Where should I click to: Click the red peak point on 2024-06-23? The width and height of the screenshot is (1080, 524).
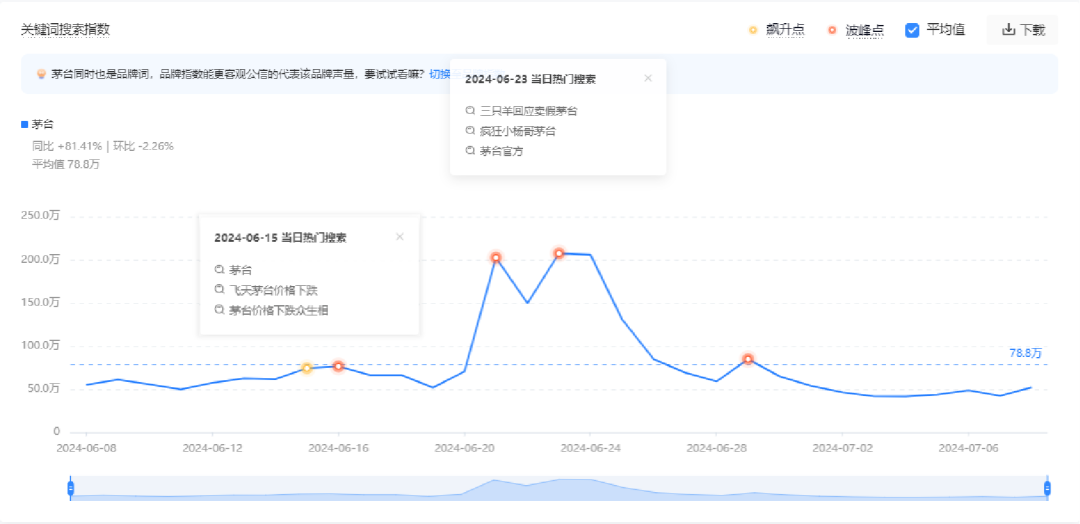tap(559, 253)
